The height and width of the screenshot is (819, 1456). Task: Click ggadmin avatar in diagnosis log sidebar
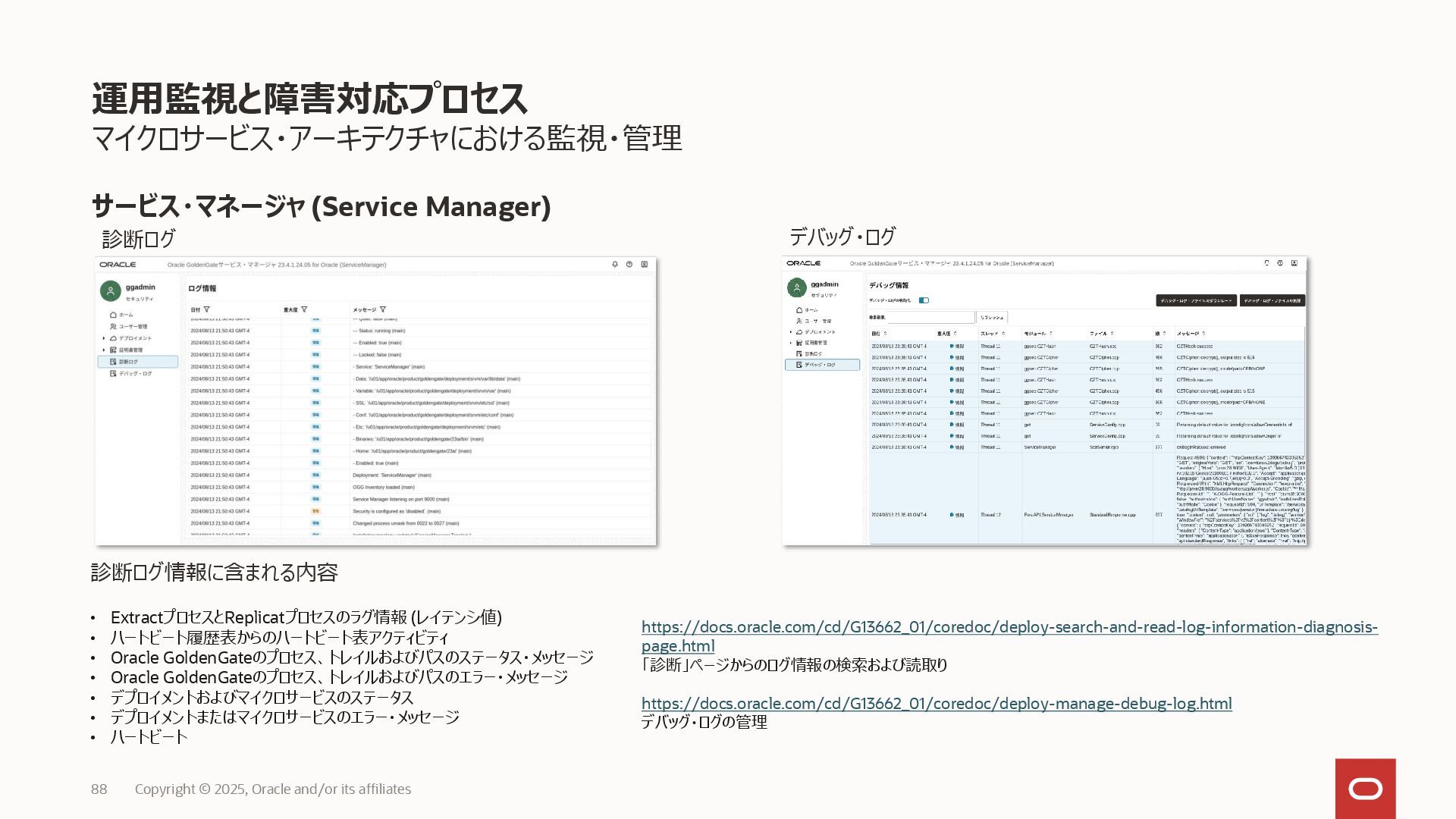111,291
